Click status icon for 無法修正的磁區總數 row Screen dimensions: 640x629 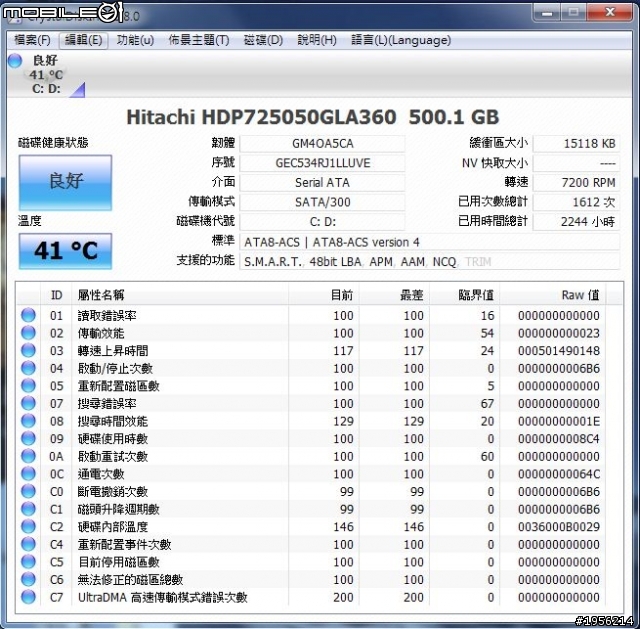tap(28, 579)
